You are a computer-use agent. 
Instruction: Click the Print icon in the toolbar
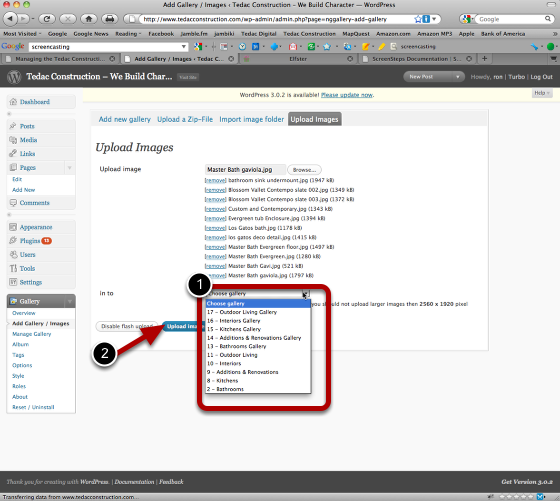(110, 19)
